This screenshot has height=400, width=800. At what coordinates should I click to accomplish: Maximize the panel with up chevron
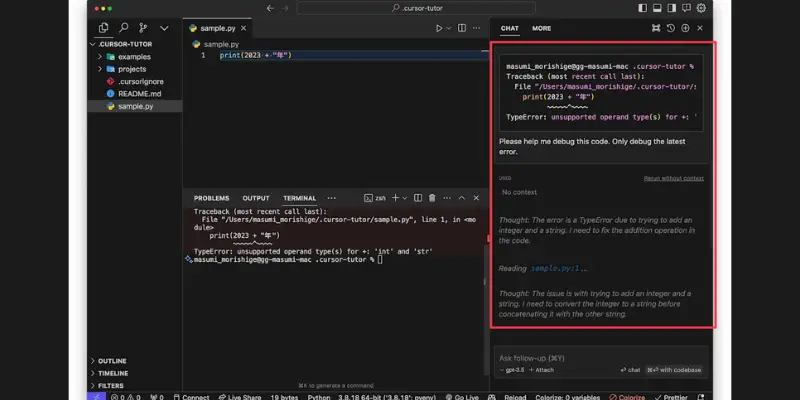pyautogui.click(x=461, y=198)
